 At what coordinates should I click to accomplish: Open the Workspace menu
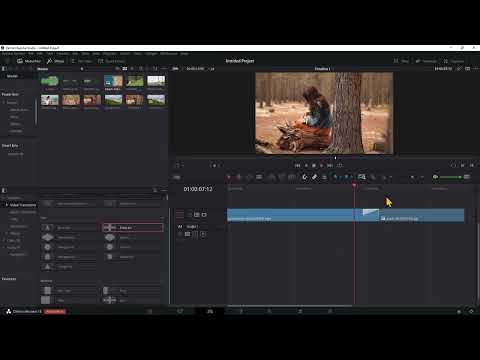(169, 54)
